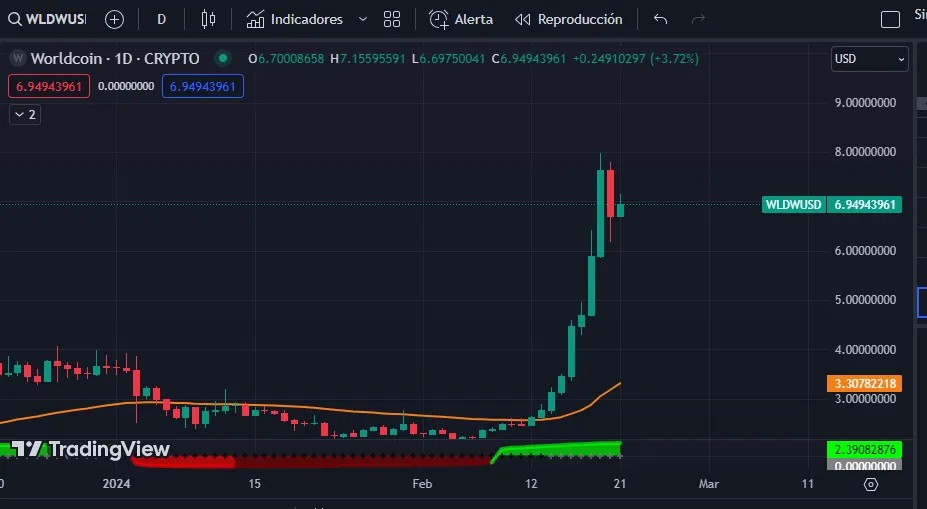This screenshot has height=509, width=927.
Task: Click the Worldcoin · 1D · CRYPTO title
Action: (x=115, y=59)
